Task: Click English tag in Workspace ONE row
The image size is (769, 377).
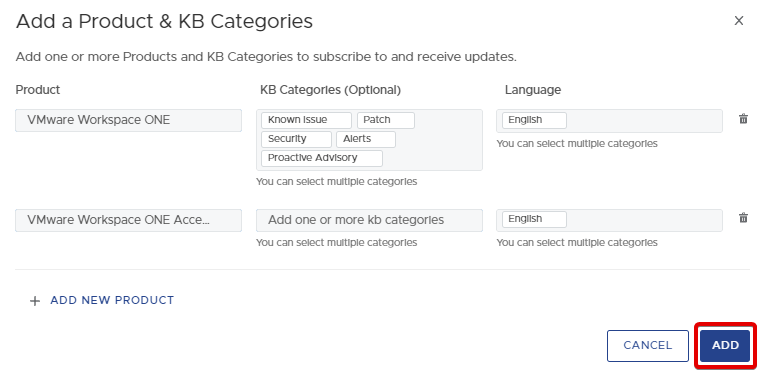Action: click(x=534, y=120)
